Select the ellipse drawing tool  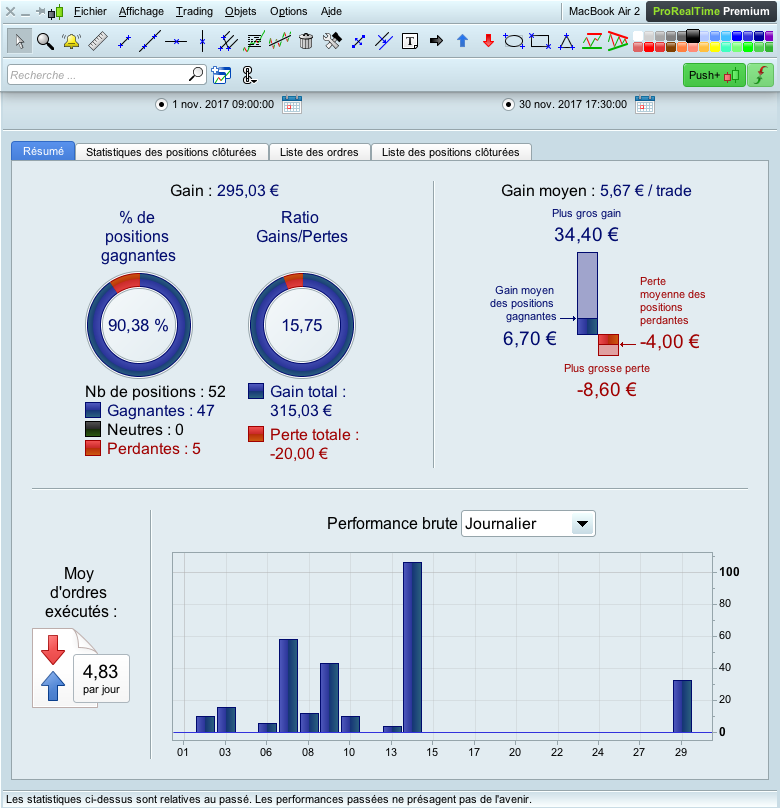coord(514,41)
